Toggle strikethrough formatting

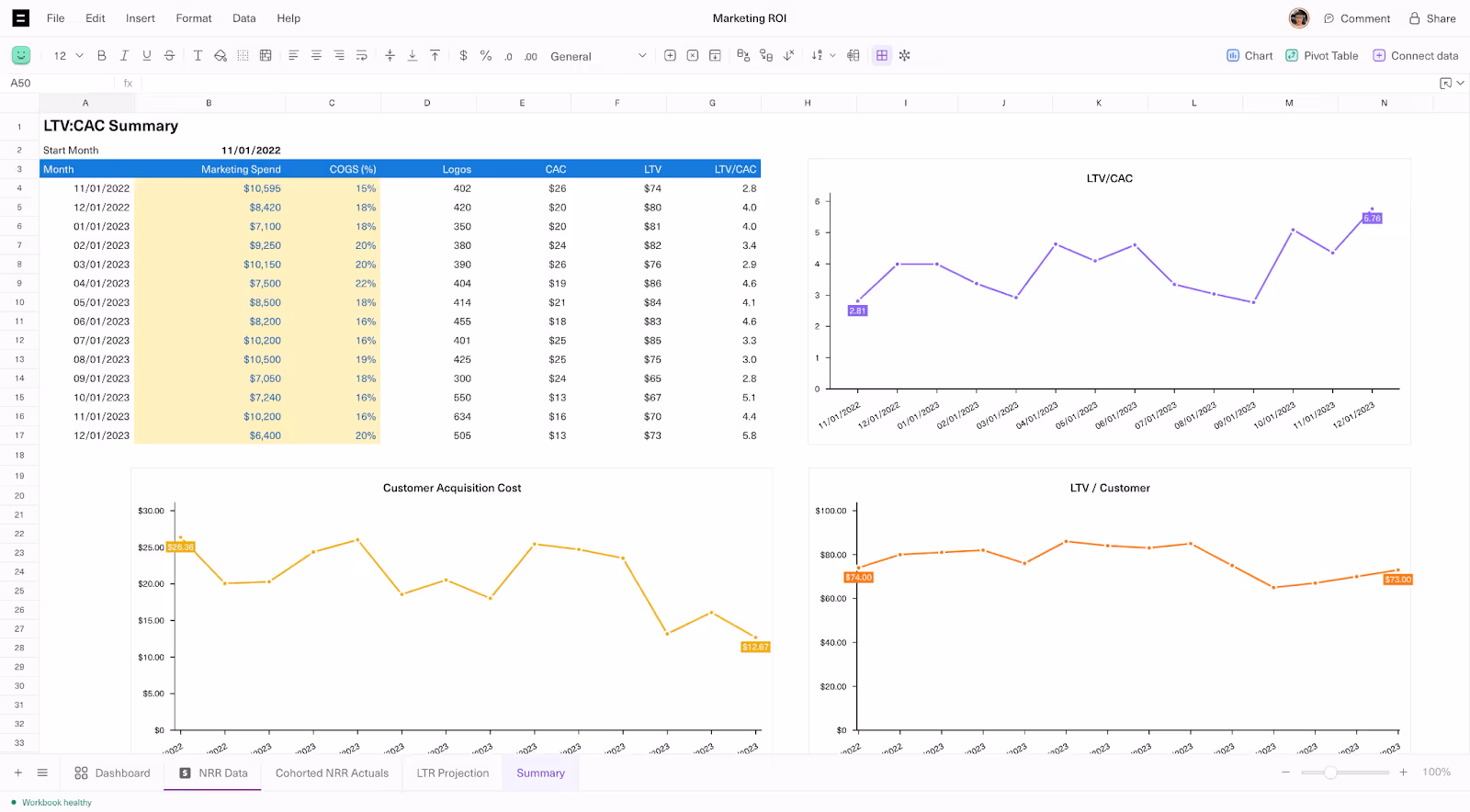pos(169,56)
